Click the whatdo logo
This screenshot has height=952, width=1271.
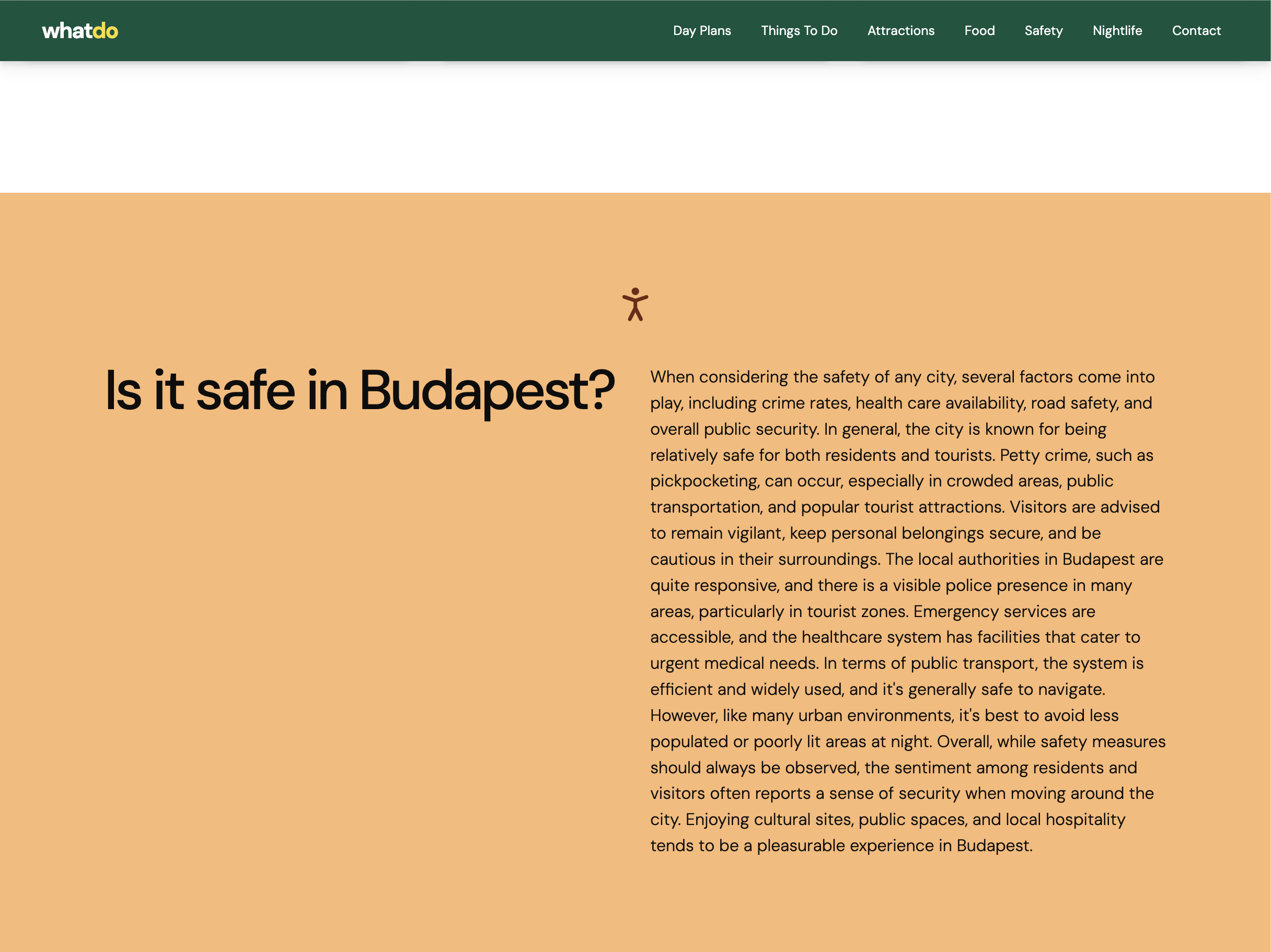point(80,30)
